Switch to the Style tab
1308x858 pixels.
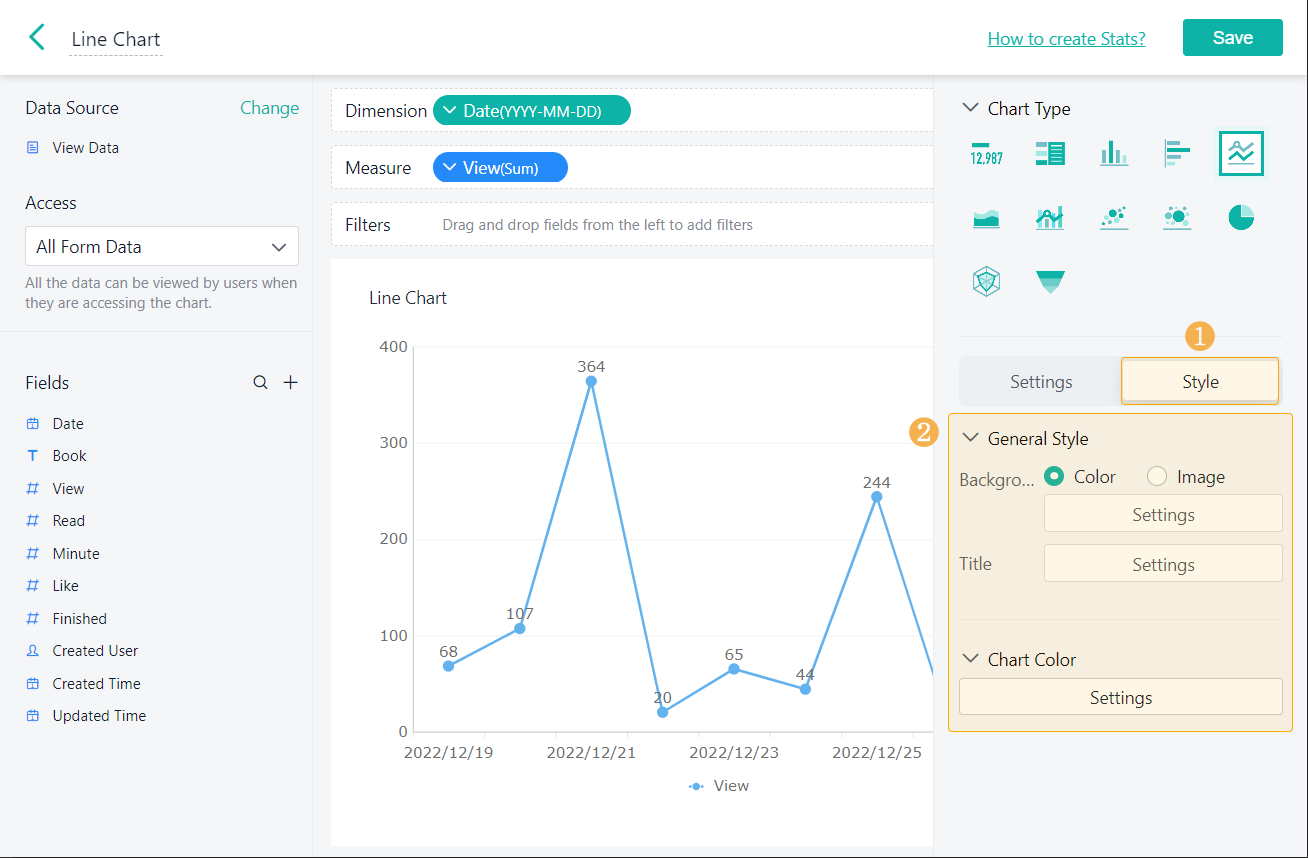click(1200, 382)
